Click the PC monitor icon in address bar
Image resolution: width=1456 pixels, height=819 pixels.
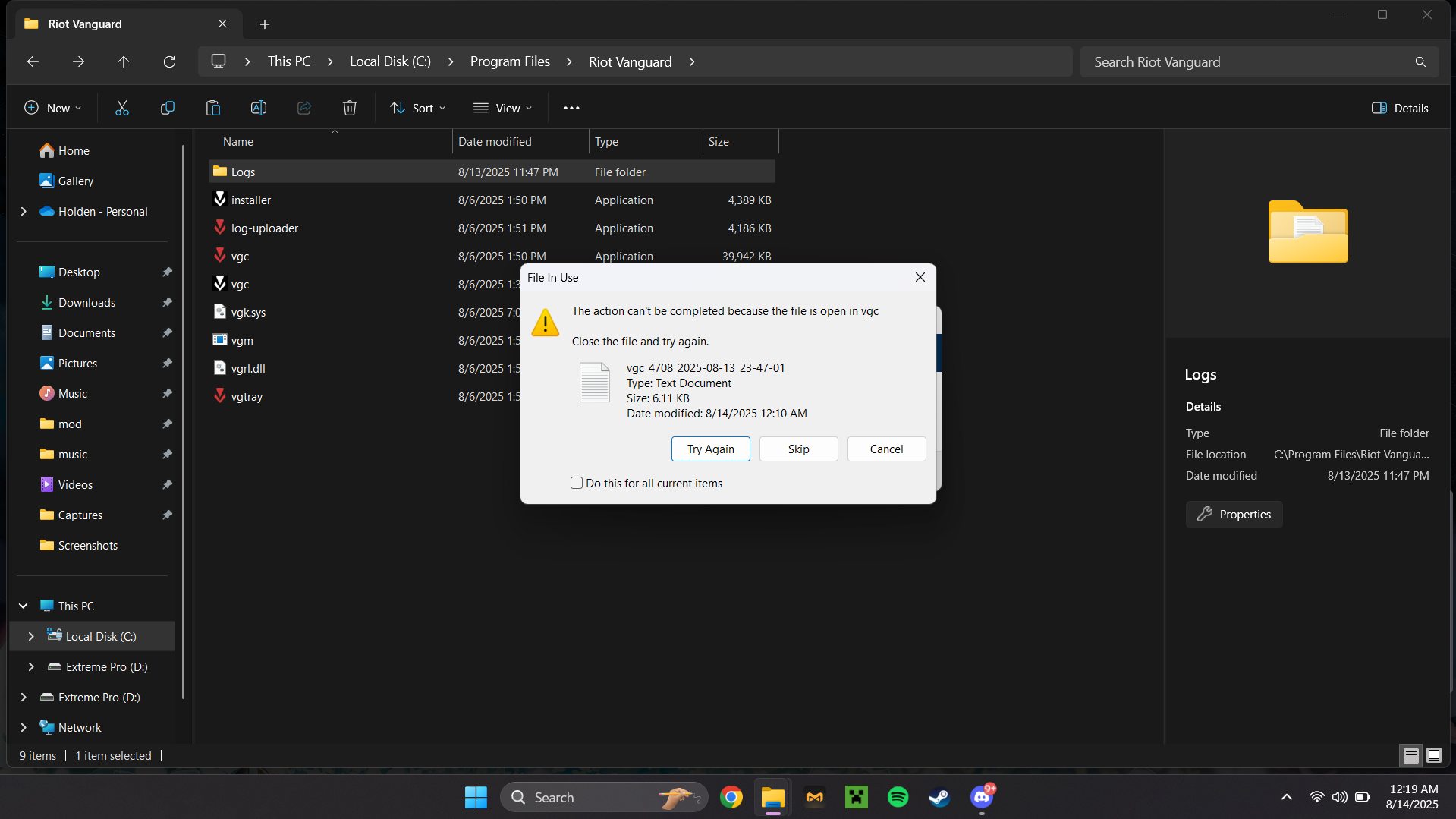point(219,61)
